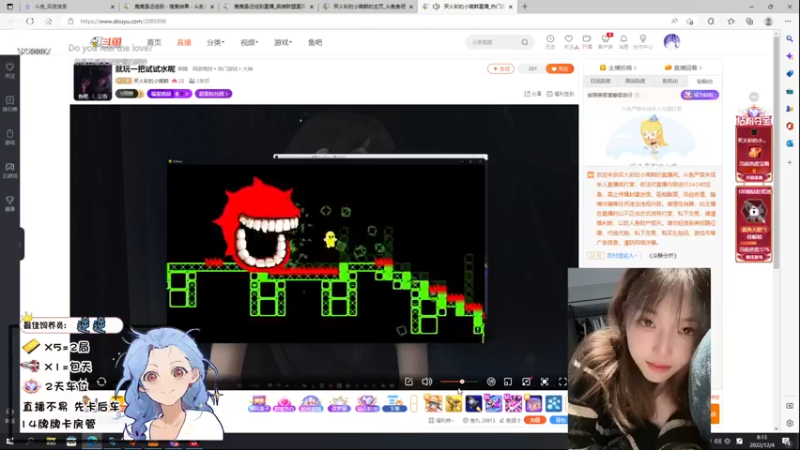800x450 pixels.
Task: Open the ranking icon in left sidebar
Action: 10,104
